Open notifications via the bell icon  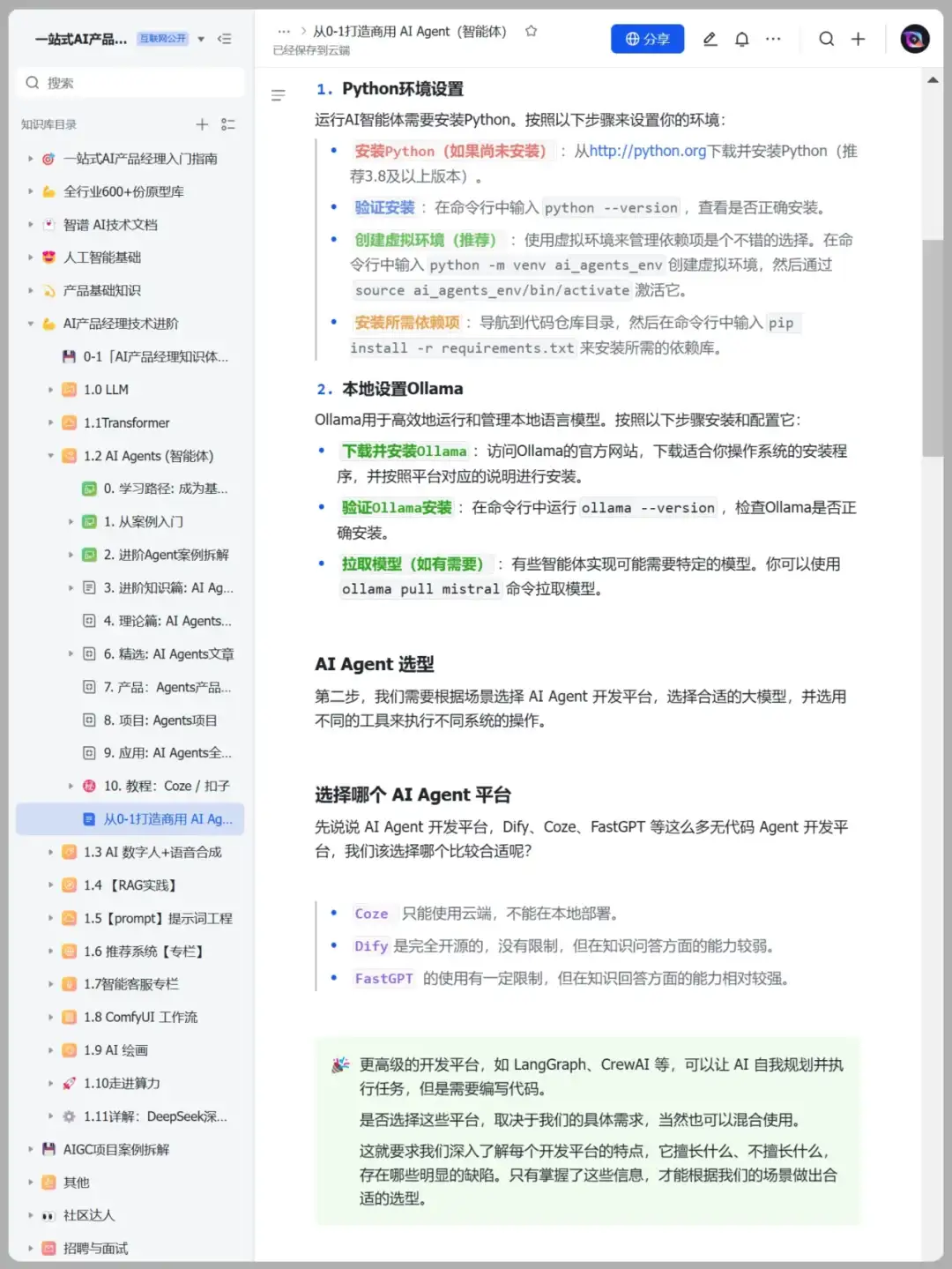click(x=741, y=39)
